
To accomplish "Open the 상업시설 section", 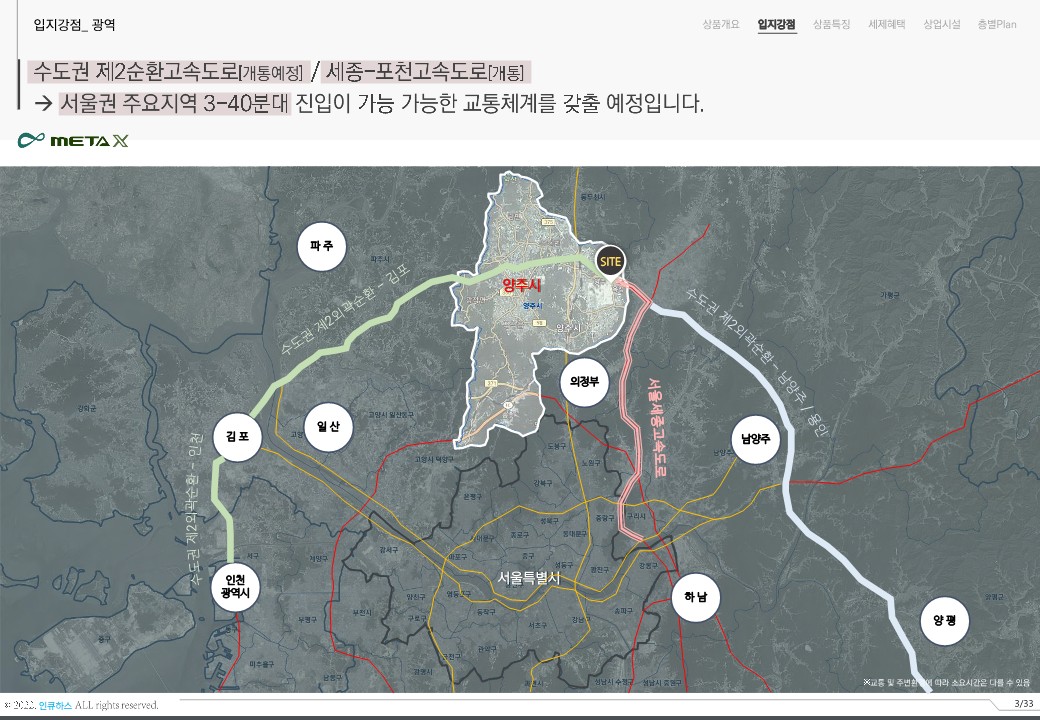I will pos(941,25).
